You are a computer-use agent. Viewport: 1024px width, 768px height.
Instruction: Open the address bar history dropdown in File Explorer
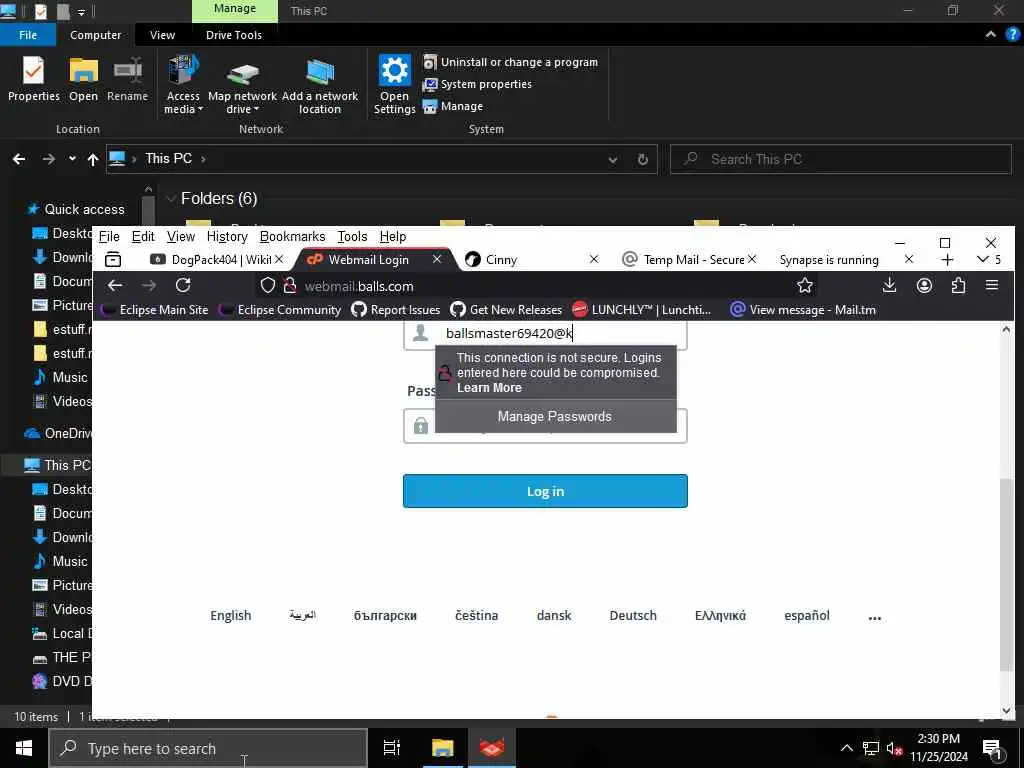coord(613,159)
